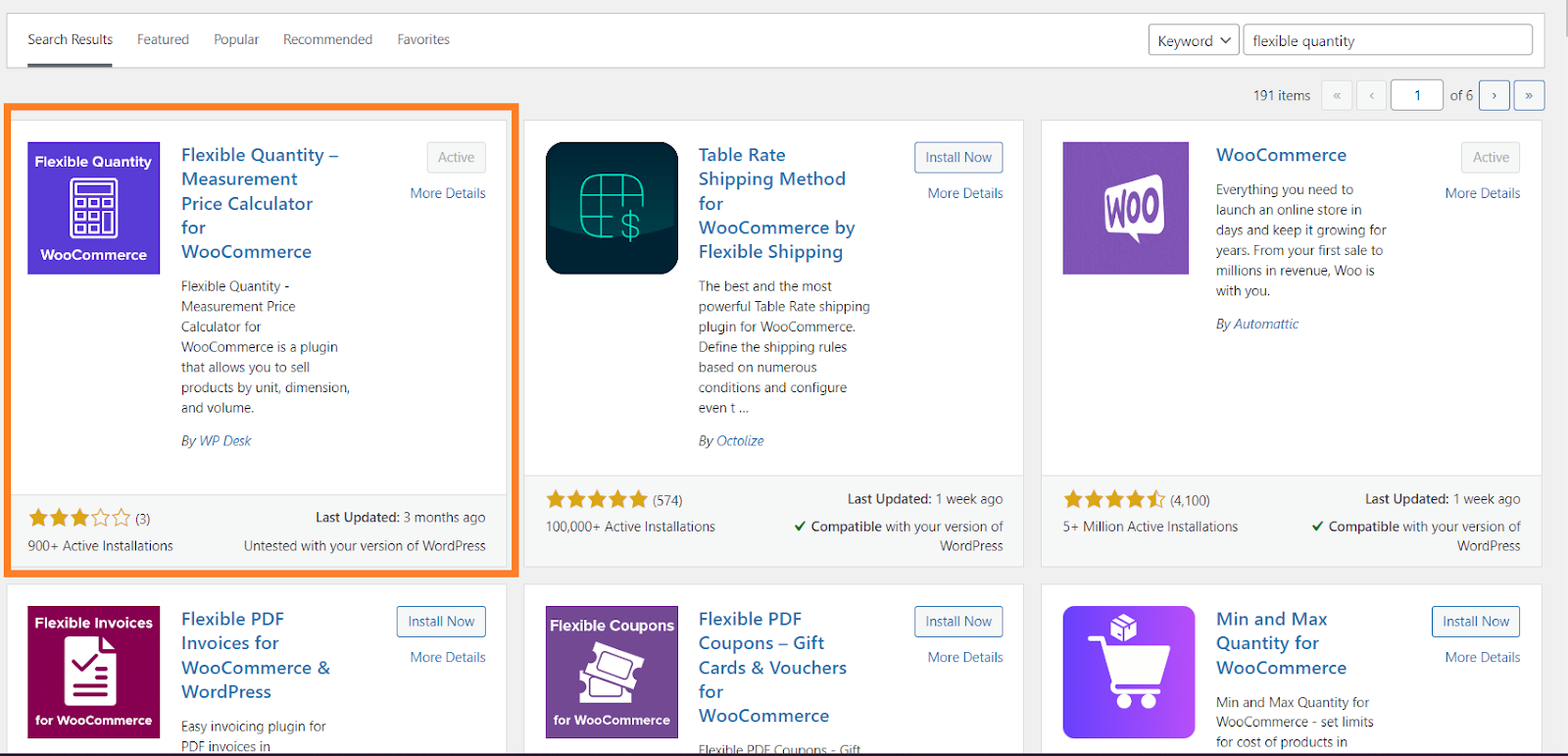1568x756 pixels.
Task: Switch to the Search Results tab
Action: point(70,39)
